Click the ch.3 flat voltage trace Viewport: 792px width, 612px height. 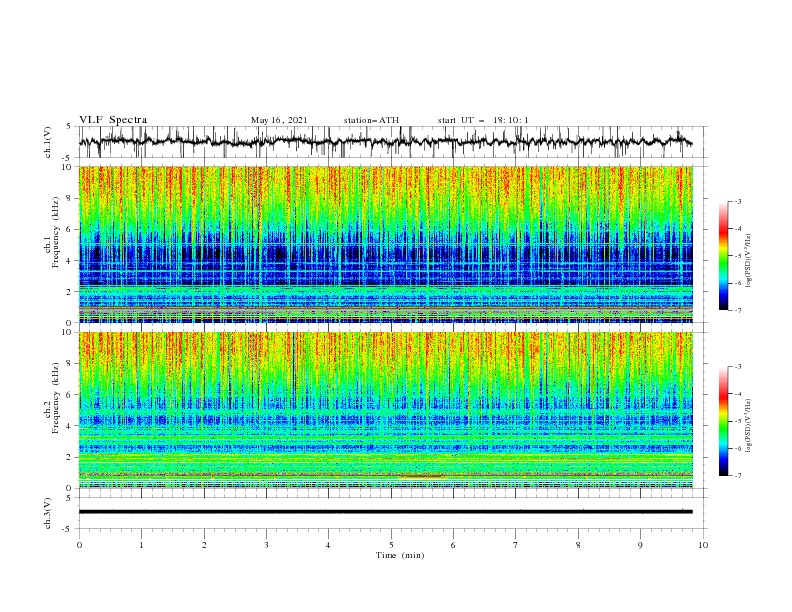[385, 512]
